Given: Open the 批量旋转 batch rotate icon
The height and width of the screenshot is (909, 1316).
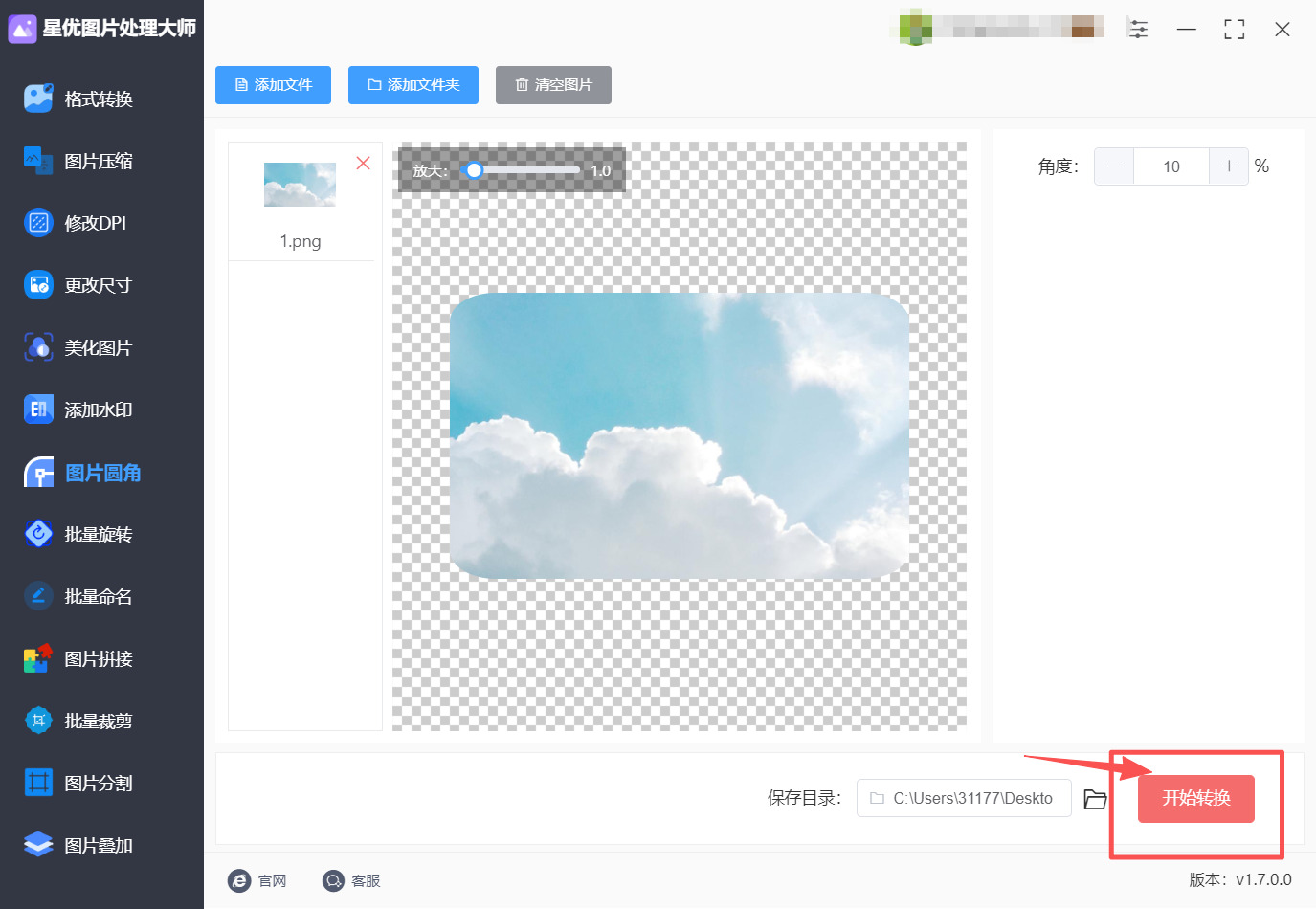Looking at the screenshot, I should click(x=38, y=534).
